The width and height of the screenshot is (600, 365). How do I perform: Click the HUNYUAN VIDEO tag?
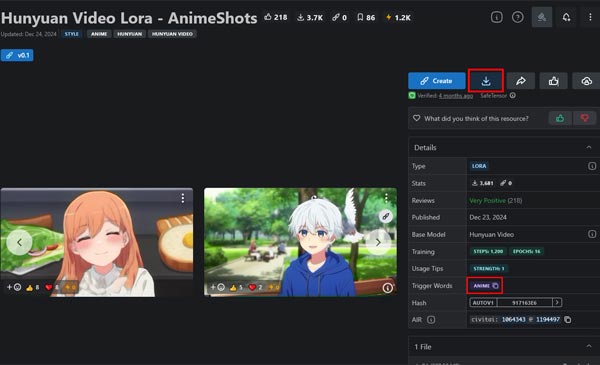click(x=172, y=34)
